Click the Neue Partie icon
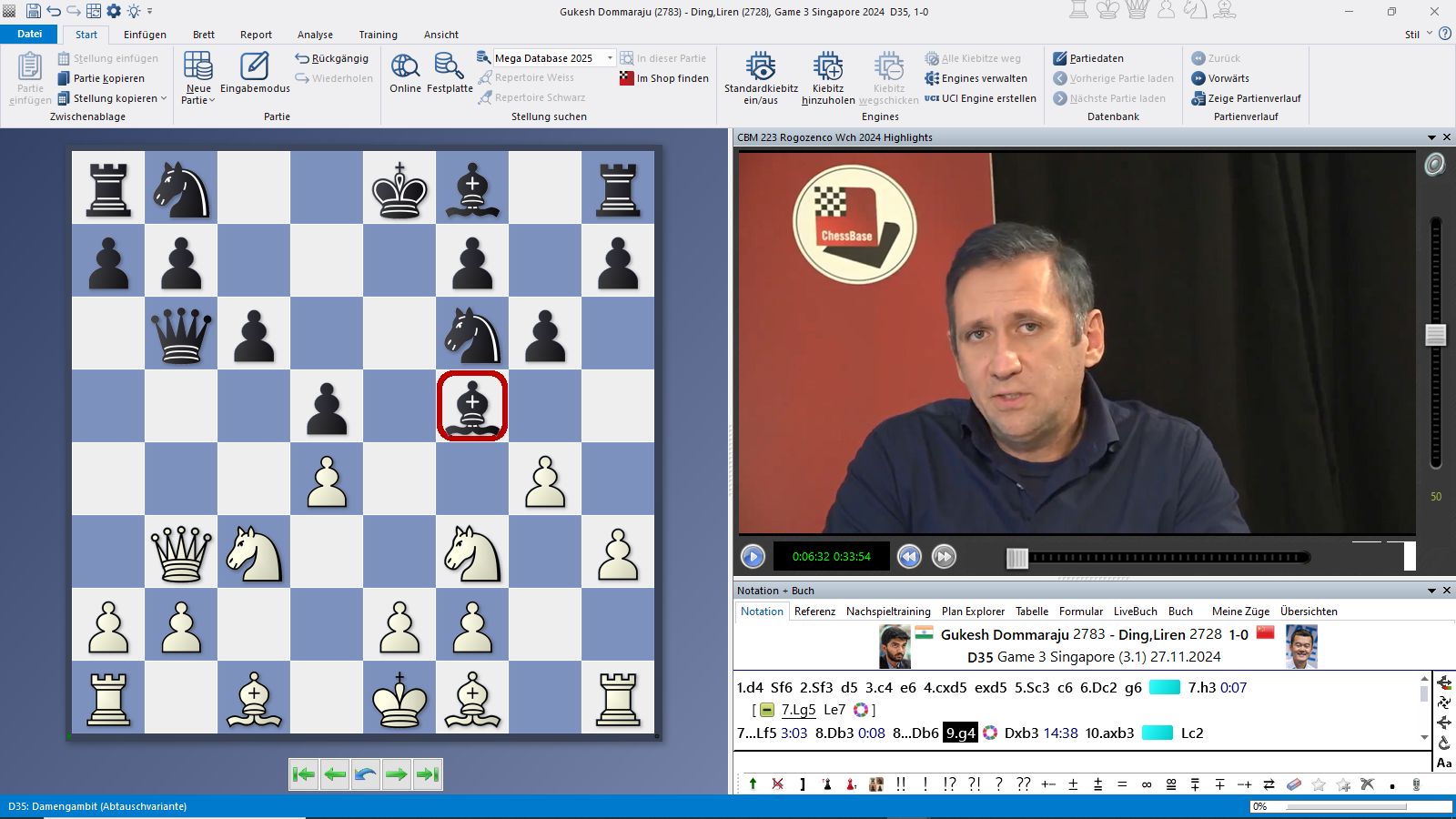Viewport: 1456px width, 819px height. [x=197, y=68]
